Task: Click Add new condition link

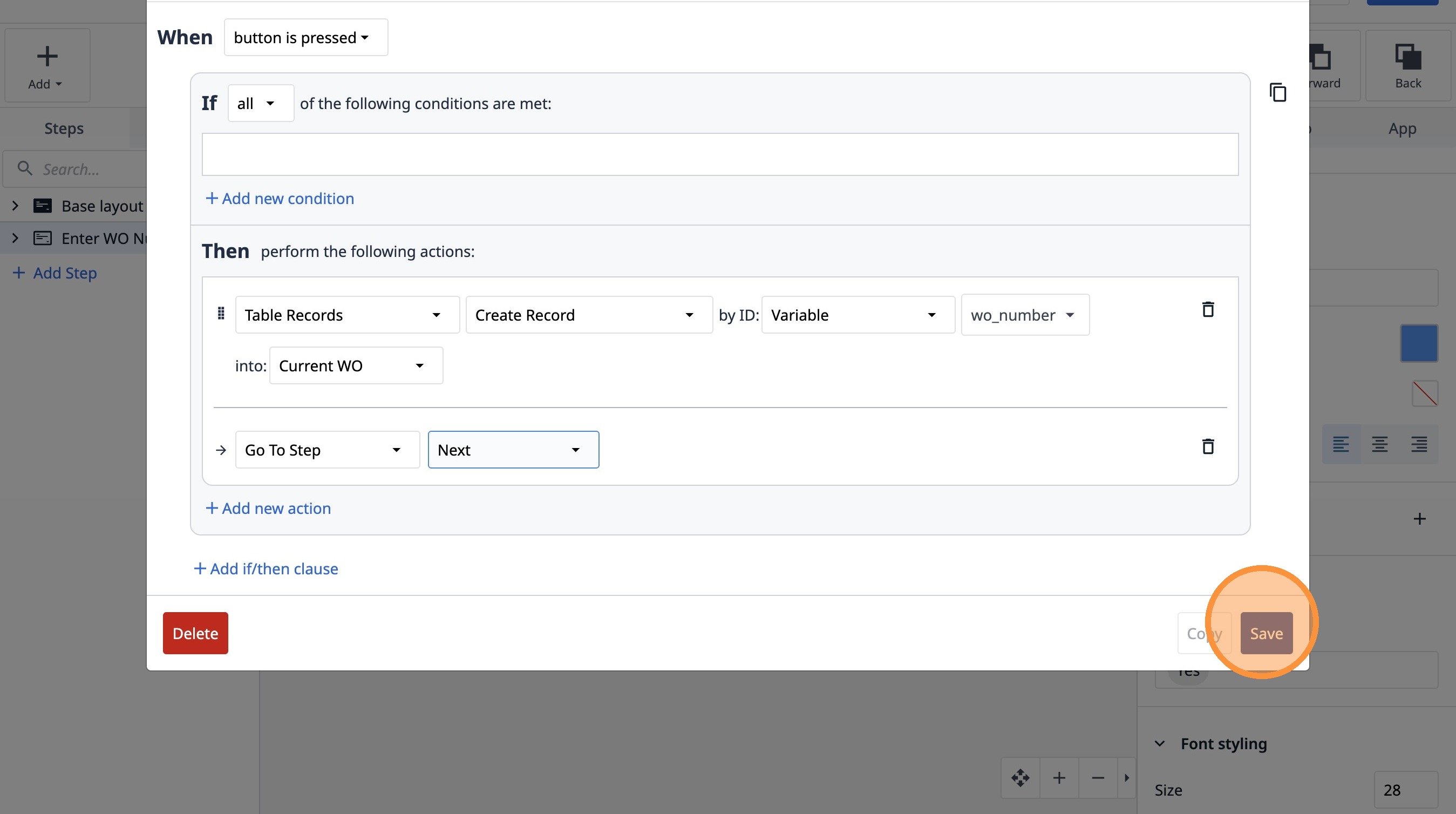Action: point(280,199)
